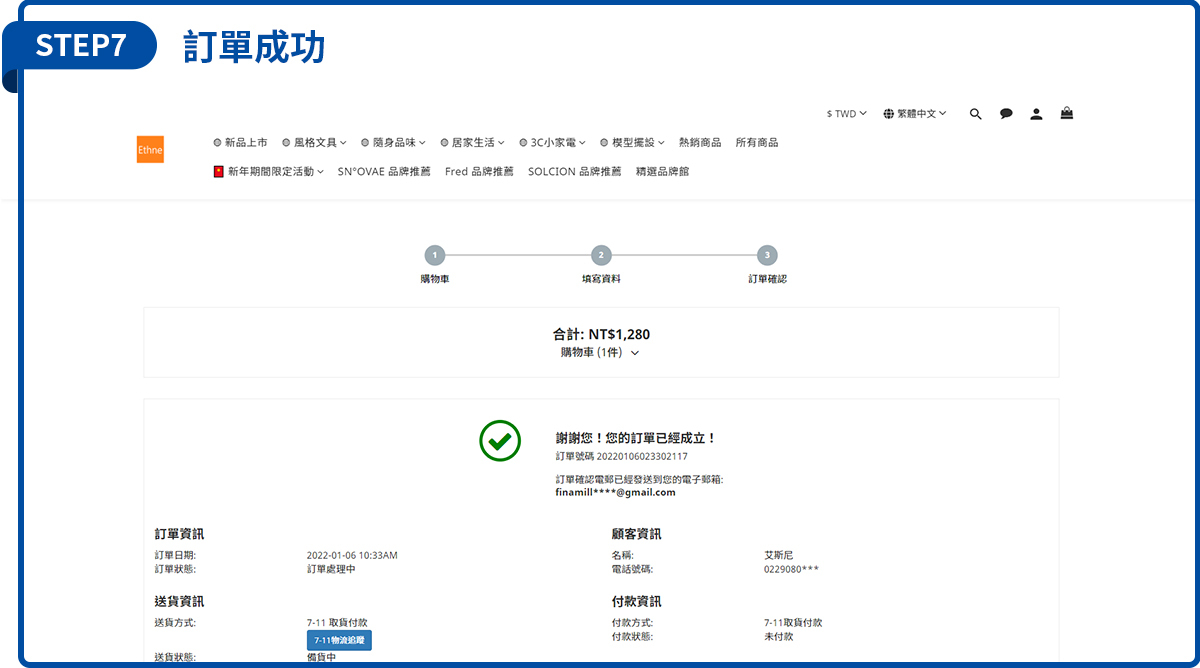The width and height of the screenshot is (1200, 668).
Task: Expand the 購物車 (1件) summary
Action: [x=600, y=352]
